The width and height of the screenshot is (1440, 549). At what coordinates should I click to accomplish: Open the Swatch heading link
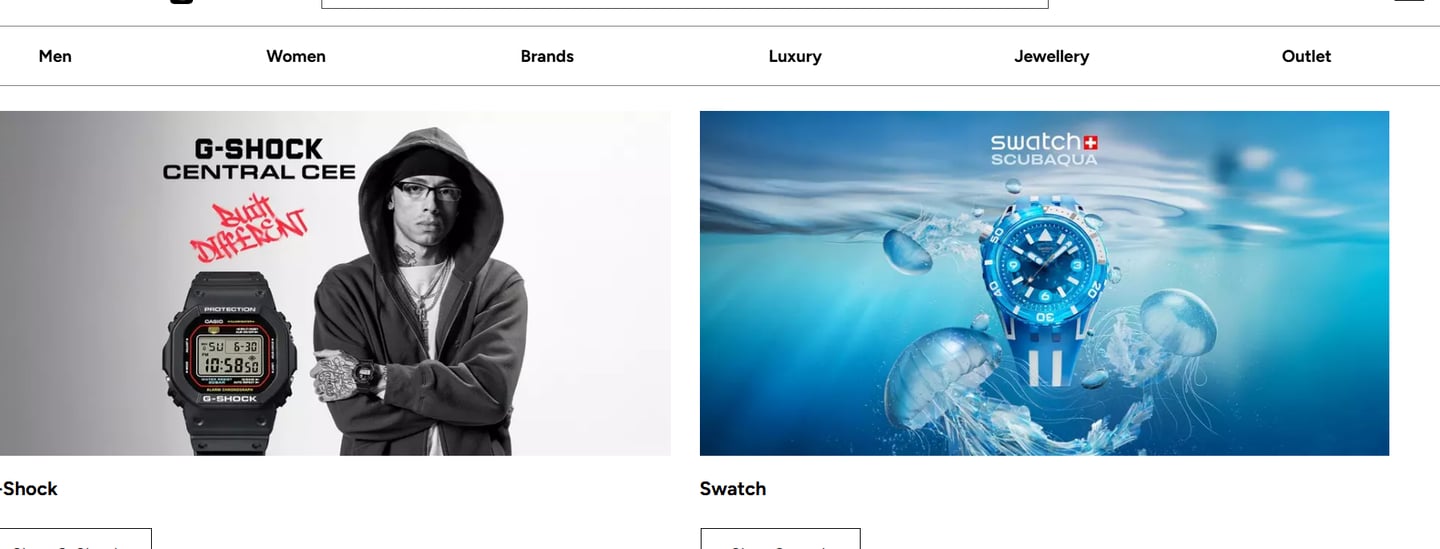tap(733, 488)
